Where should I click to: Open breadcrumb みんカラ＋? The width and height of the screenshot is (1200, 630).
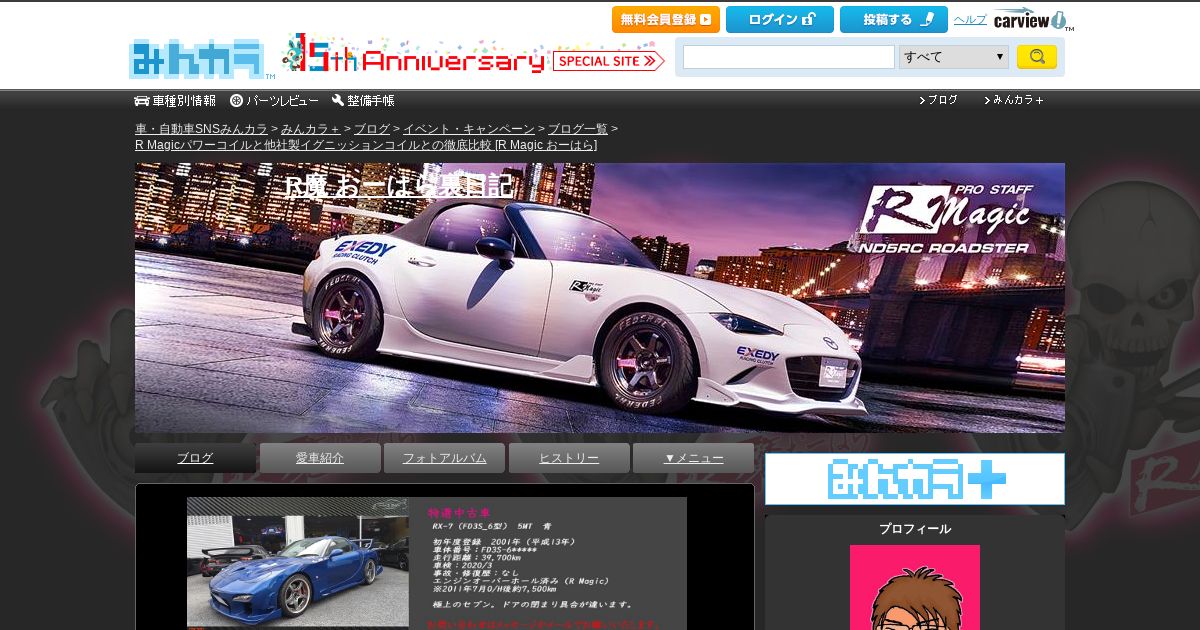311,129
